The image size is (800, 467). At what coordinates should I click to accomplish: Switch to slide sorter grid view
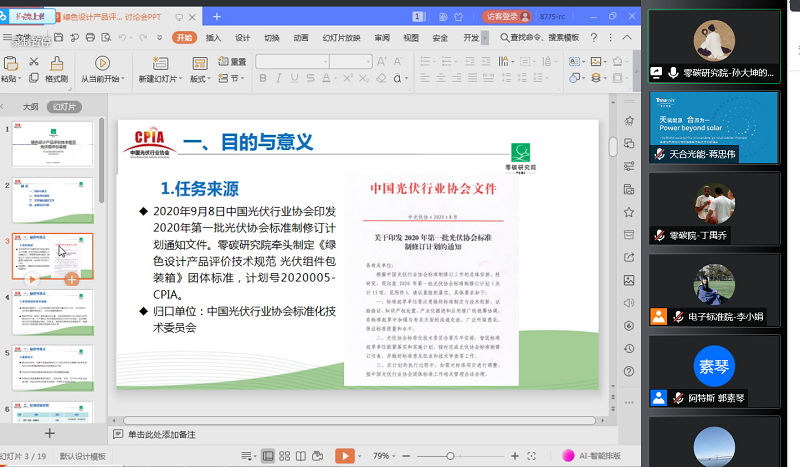[x=285, y=456]
